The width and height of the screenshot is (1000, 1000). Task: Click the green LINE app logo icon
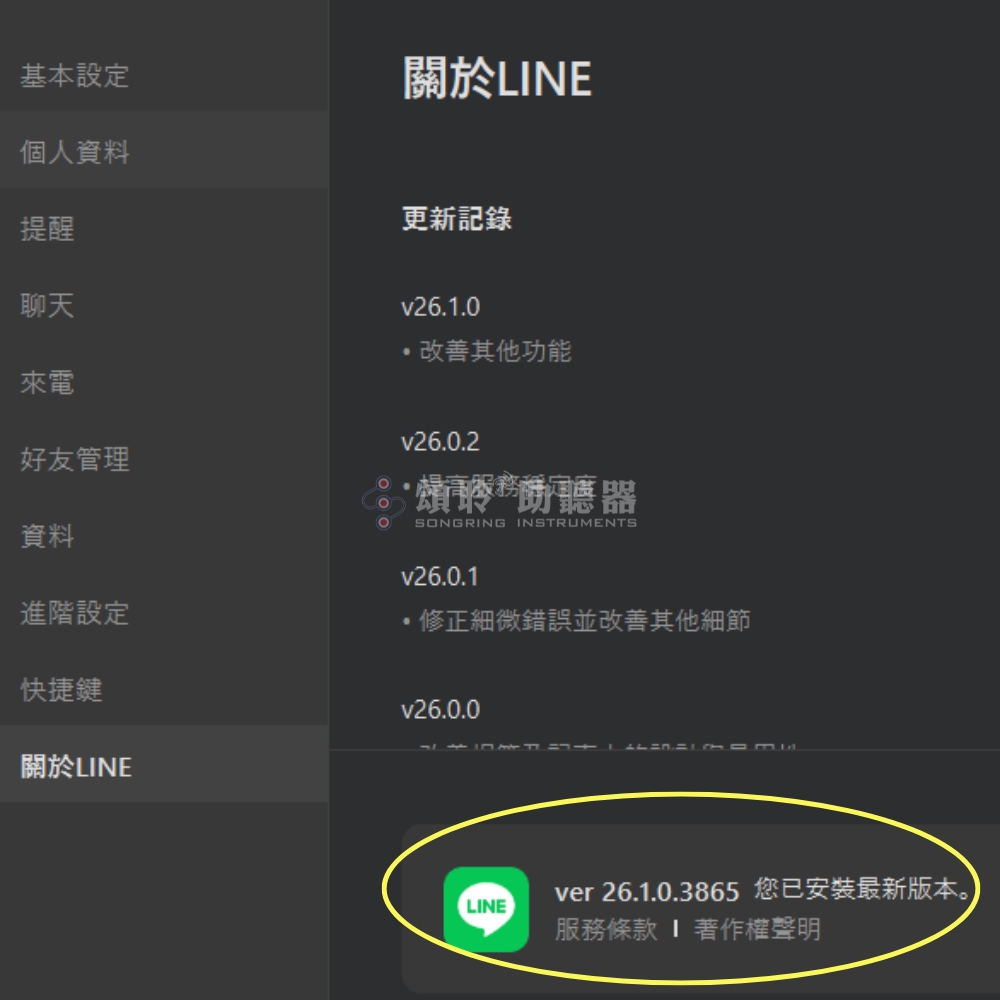[x=486, y=909]
